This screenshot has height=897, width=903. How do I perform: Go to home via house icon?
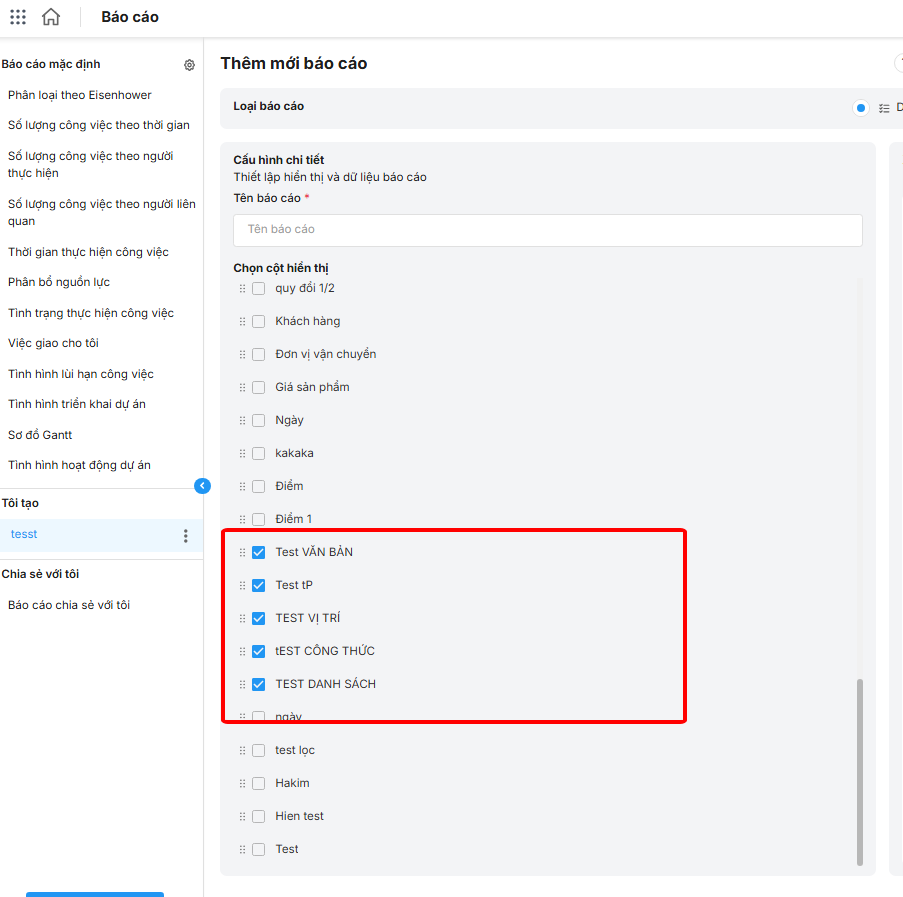pos(51,17)
